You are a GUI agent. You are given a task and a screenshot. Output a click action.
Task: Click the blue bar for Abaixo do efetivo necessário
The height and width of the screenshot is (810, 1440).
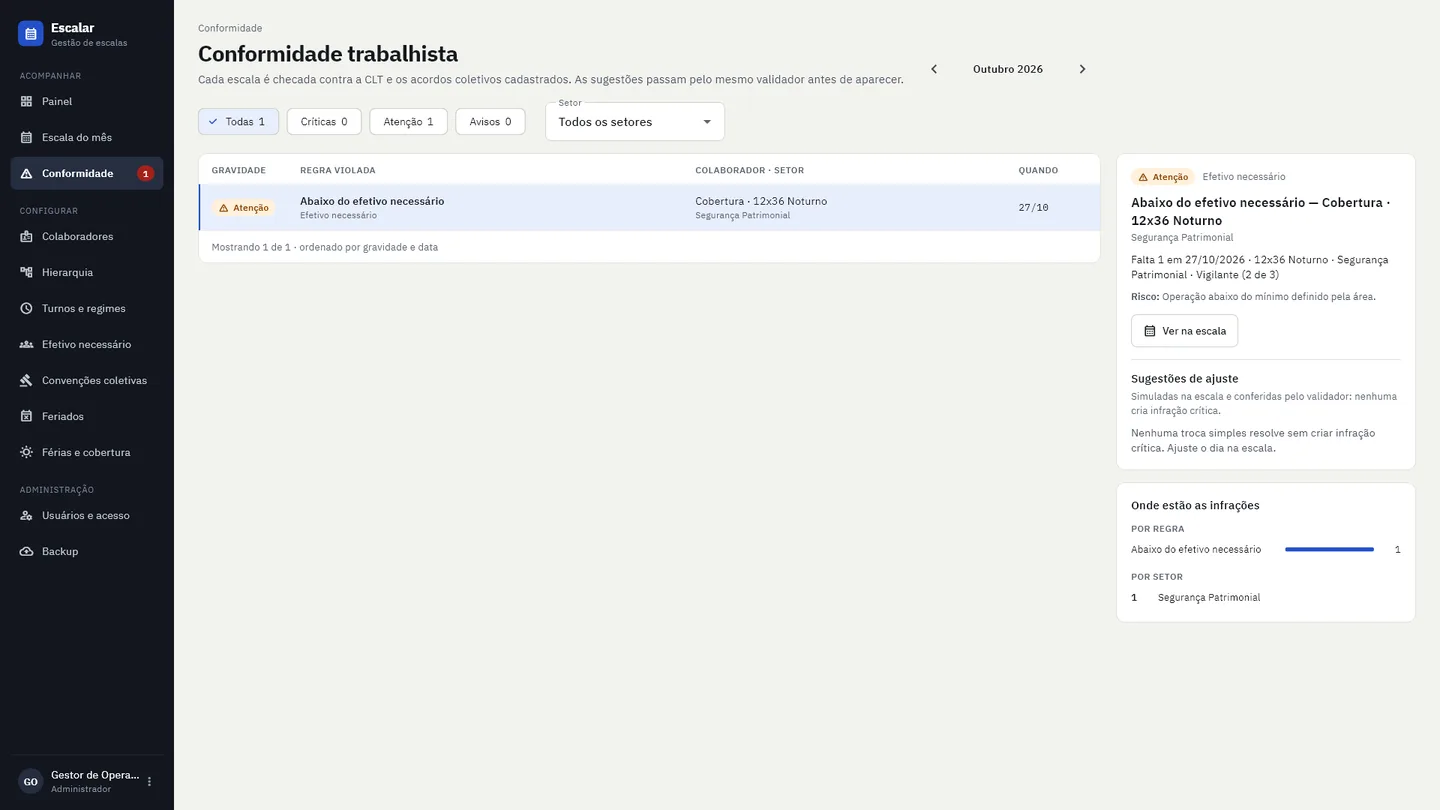(1329, 549)
